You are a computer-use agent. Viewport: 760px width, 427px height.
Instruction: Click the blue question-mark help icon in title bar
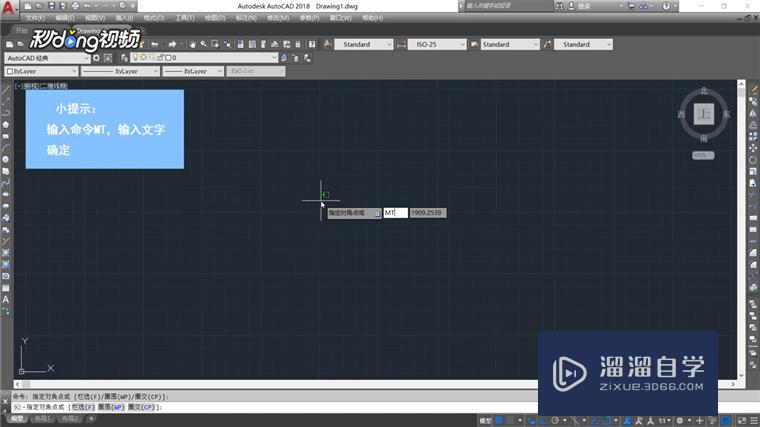666,6
